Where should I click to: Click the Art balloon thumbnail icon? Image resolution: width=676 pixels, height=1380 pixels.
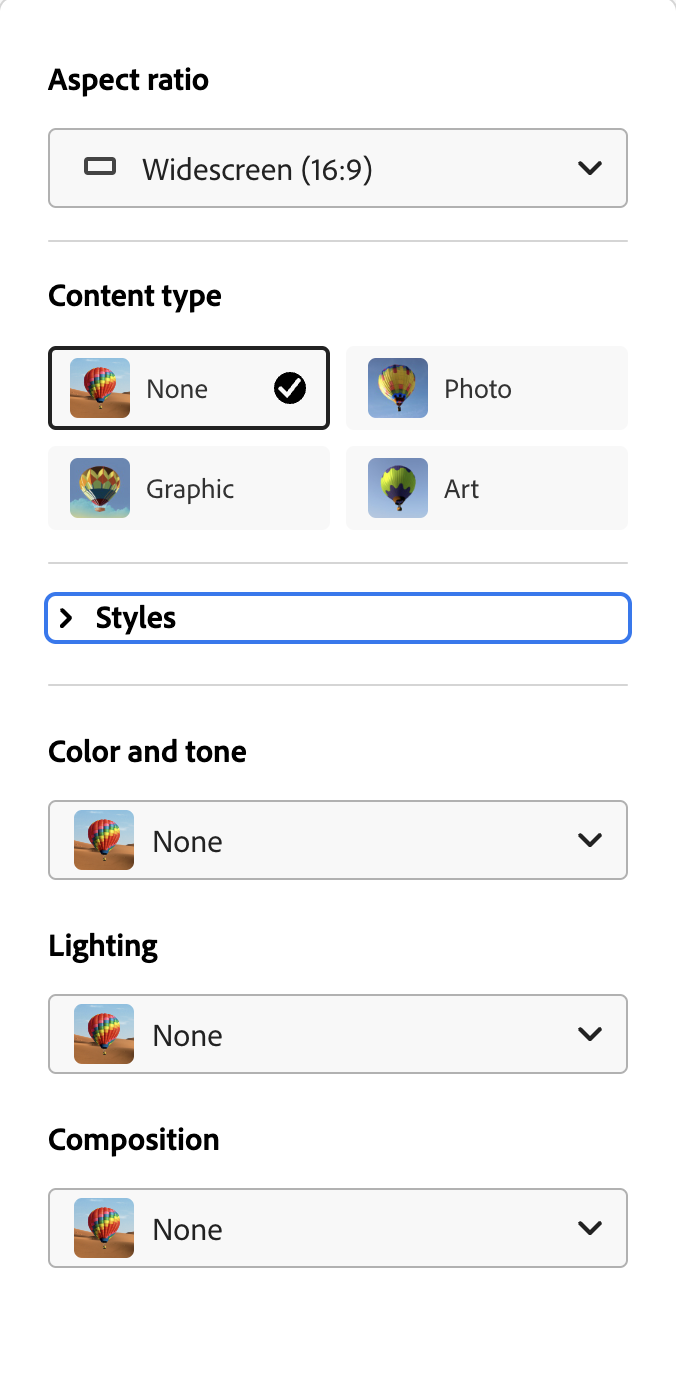click(x=398, y=488)
